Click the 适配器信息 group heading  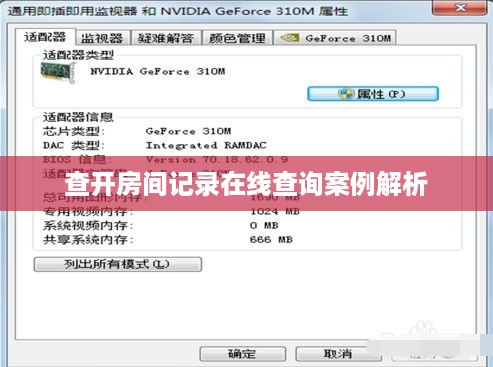78,117
